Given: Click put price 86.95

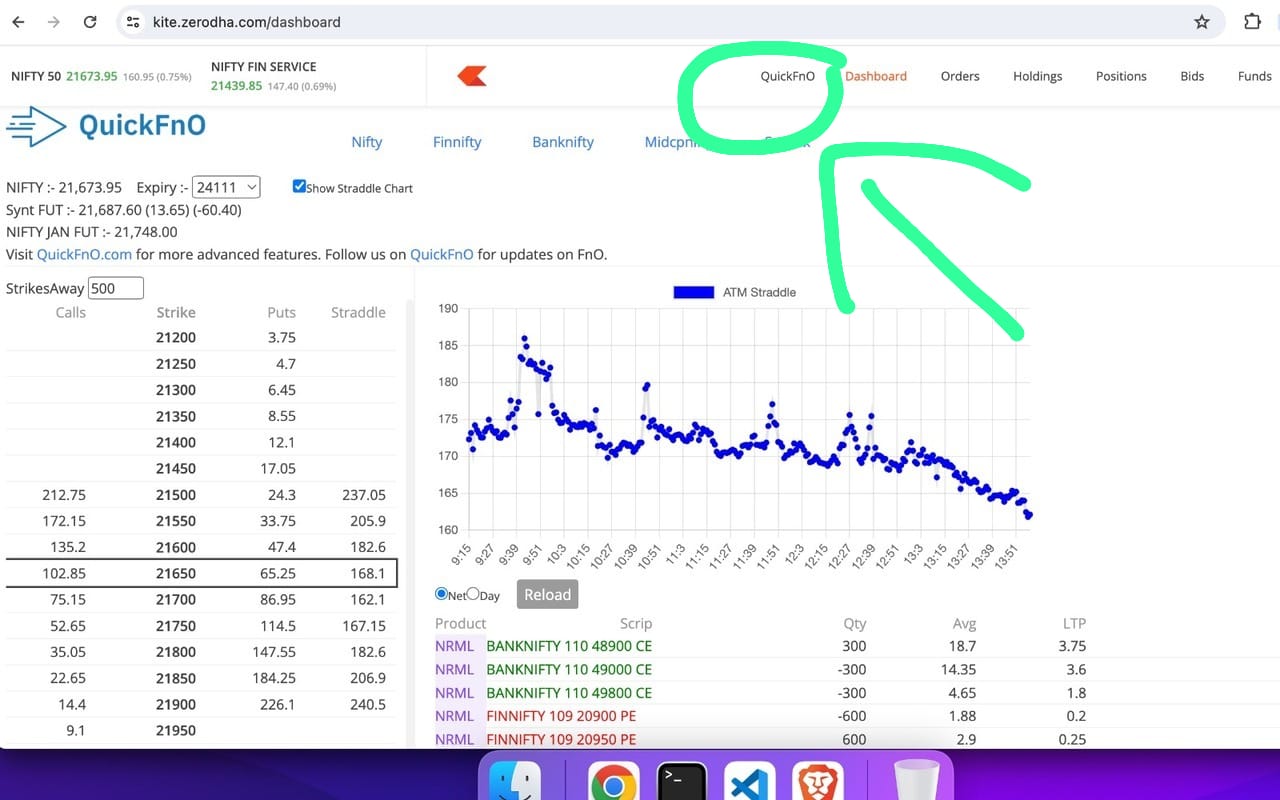Looking at the screenshot, I should click(276, 599).
